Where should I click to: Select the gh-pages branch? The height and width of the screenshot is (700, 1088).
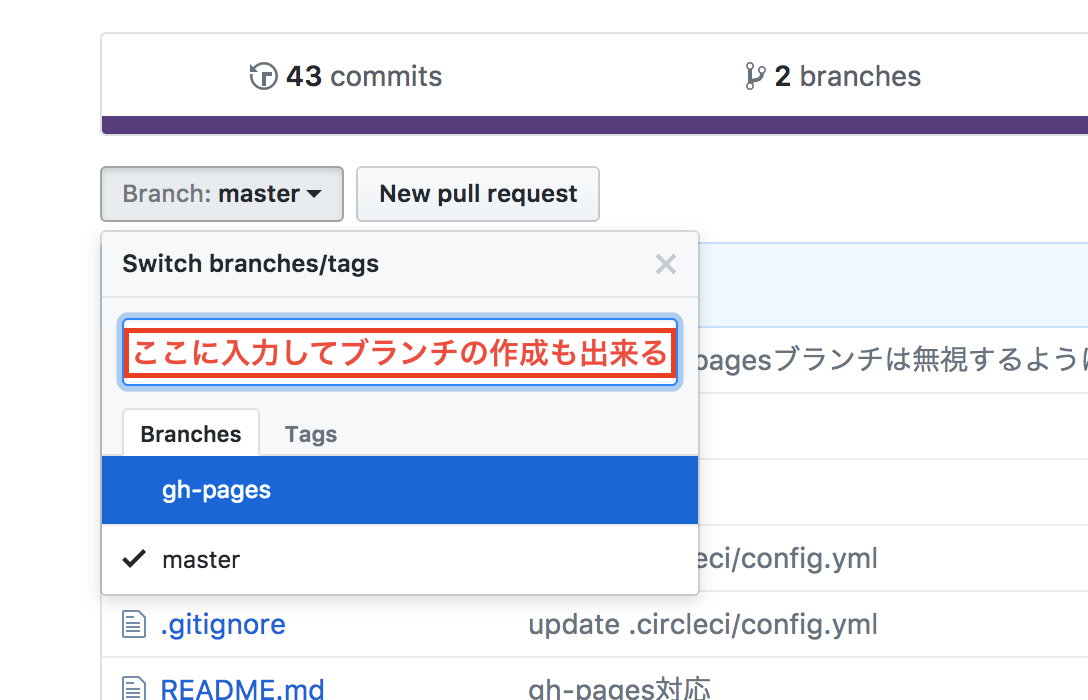pyautogui.click(x=400, y=490)
